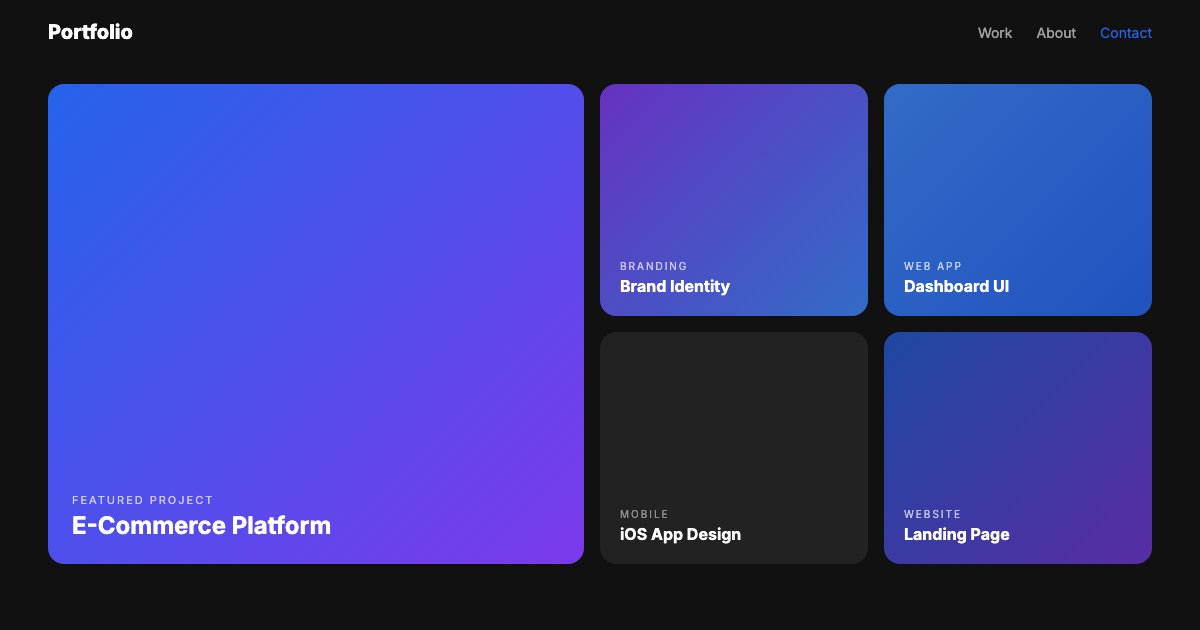The image size is (1200, 630).
Task: Click the WEBSITE category label
Action: pyautogui.click(x=932, y=514)
